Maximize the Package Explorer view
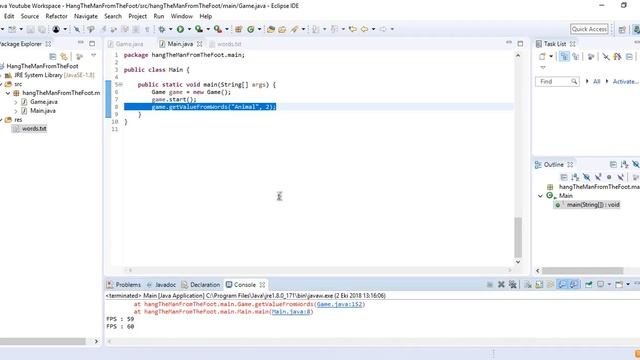640x360 pixels. tap(92, 43)
